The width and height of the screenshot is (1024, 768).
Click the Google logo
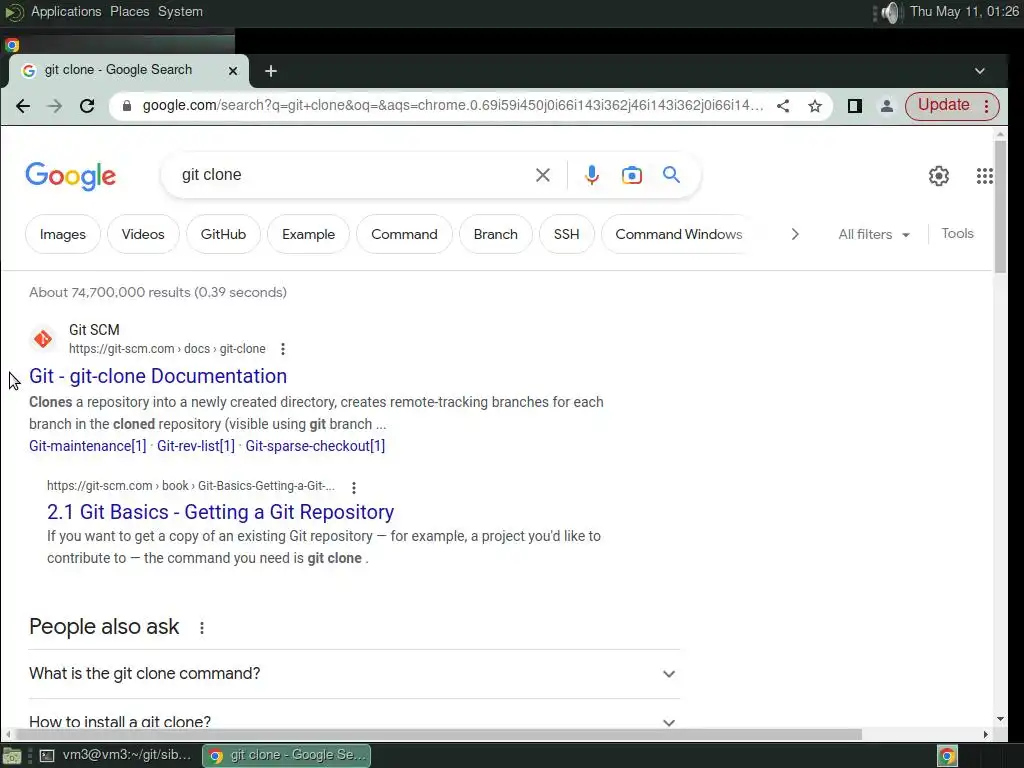point(71,176)
